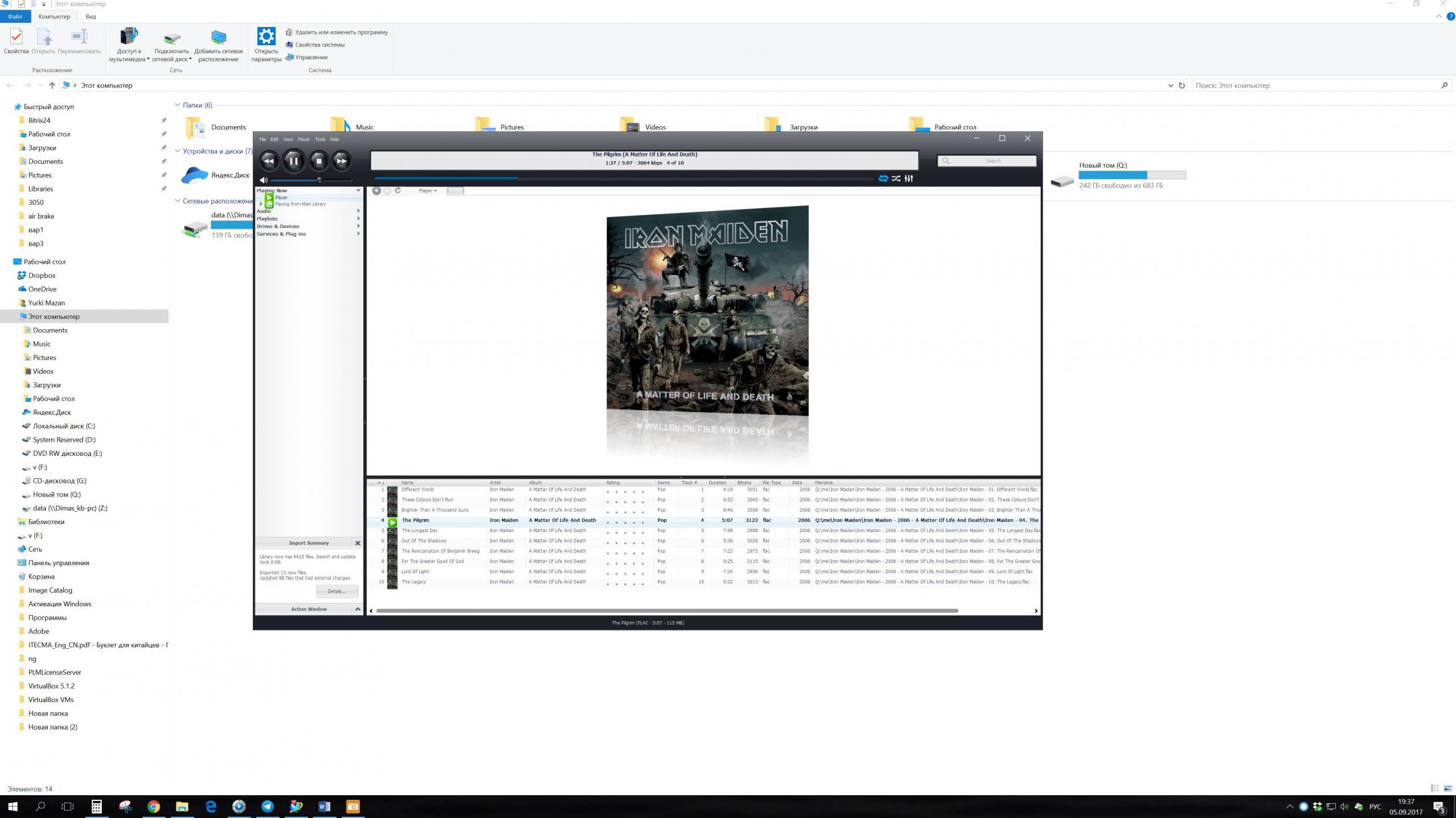Viewport: 1456px width, 818px height.
Task: Open Telegram from the taskbar
Action: point(268,807)
